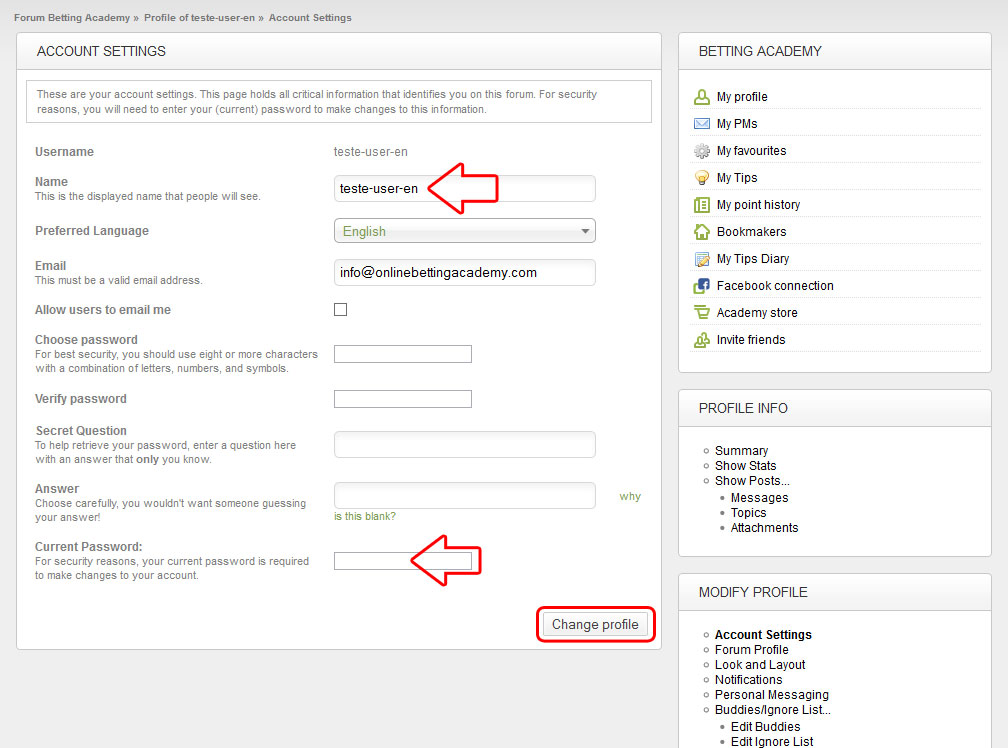Open the My PMs envelope icon
The image size is (1008, 748).
[x=702, y=124]
